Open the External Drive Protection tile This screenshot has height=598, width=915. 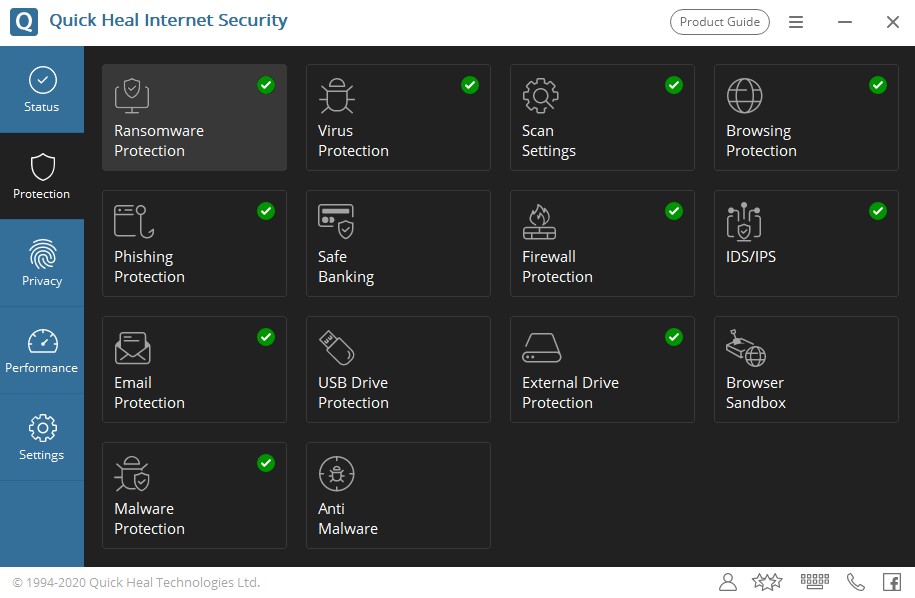click(x=602, y=370)
